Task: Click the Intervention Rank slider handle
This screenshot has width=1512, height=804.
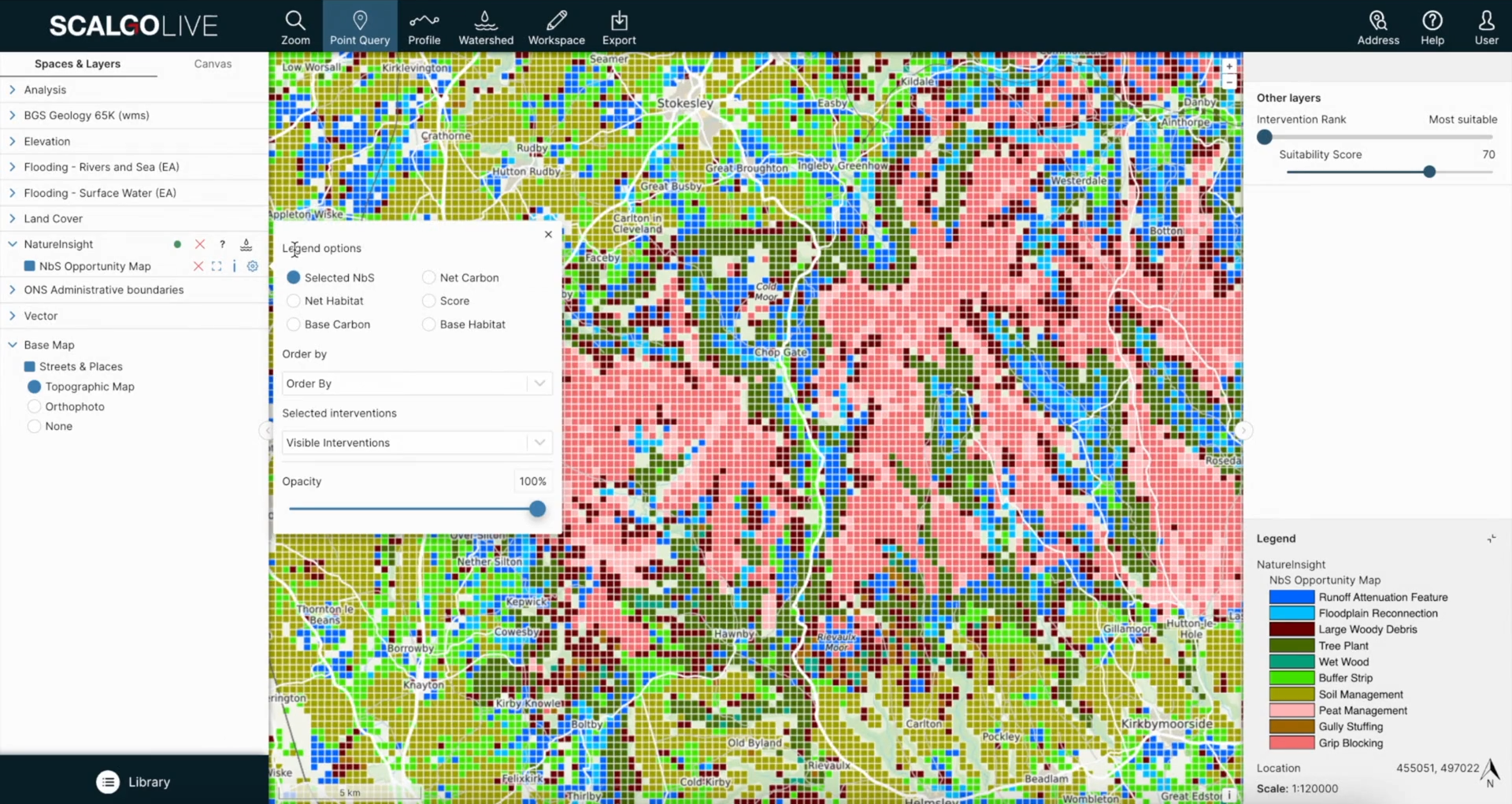Action: [x=1265, y=137]
